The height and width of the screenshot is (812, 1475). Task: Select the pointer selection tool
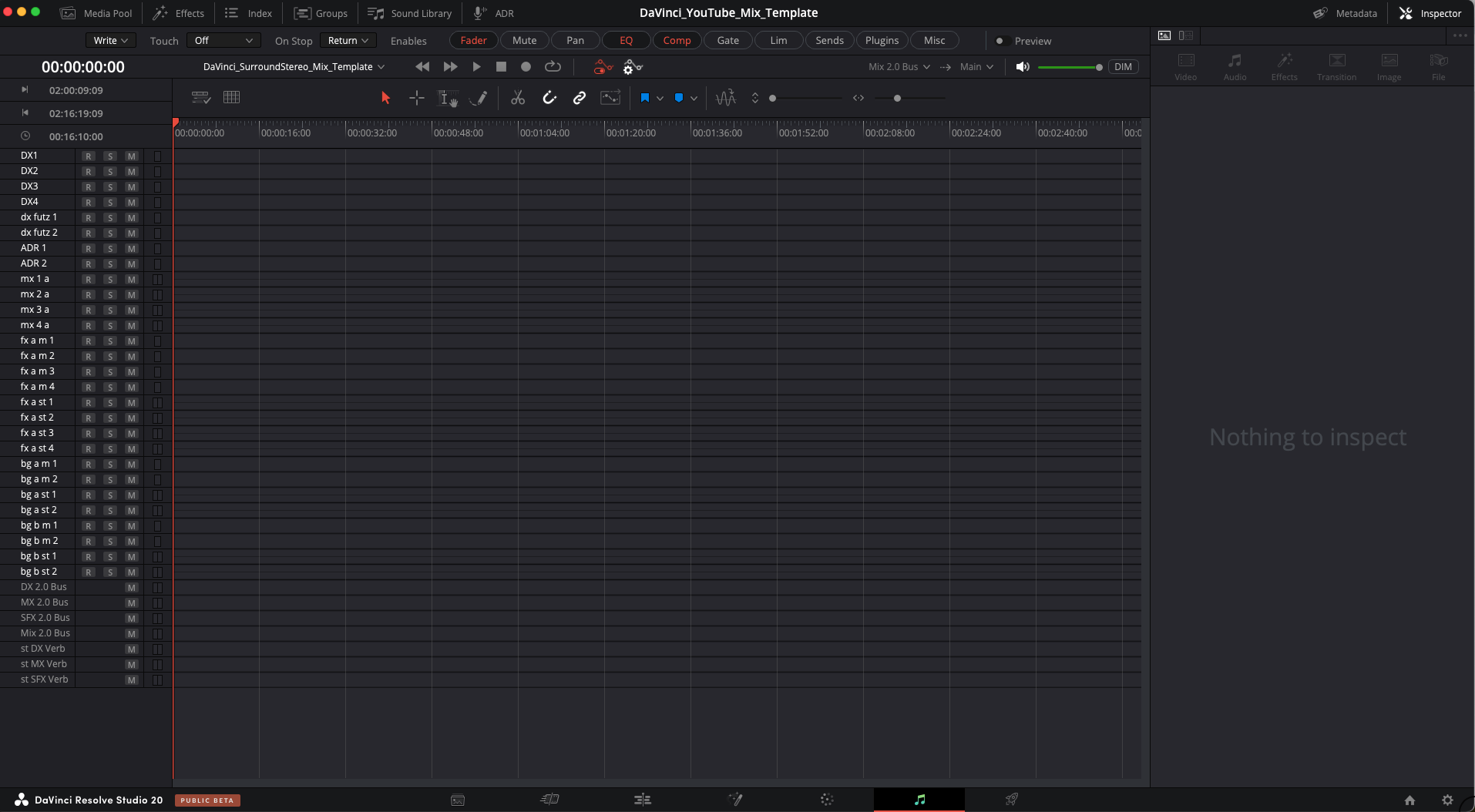(x=385, y=98)
